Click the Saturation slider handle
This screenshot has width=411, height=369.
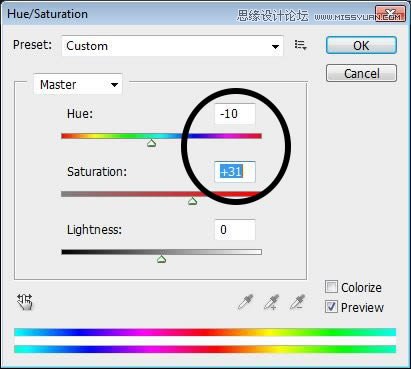[192, 201]
